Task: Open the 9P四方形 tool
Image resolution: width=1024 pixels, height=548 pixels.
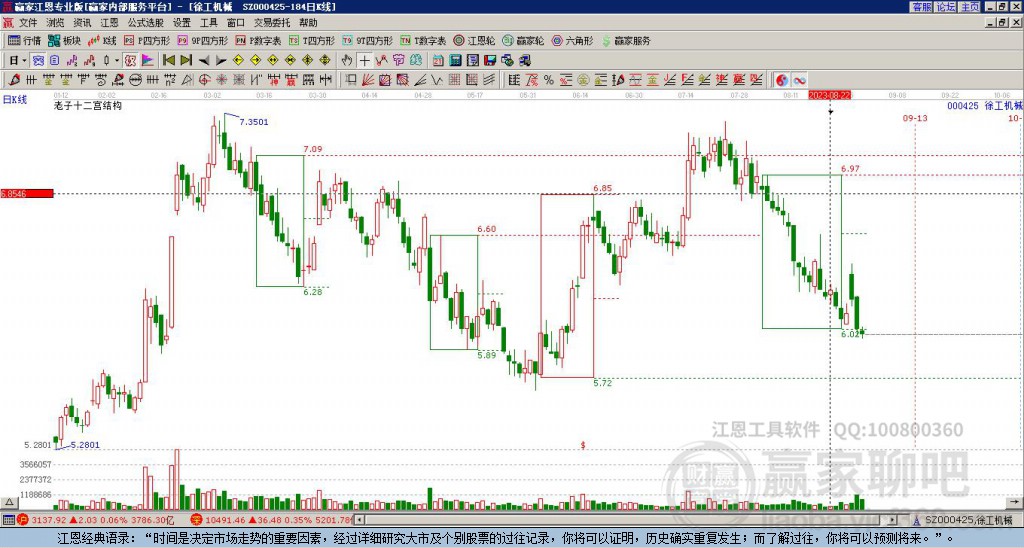Action: click(202, 40)
